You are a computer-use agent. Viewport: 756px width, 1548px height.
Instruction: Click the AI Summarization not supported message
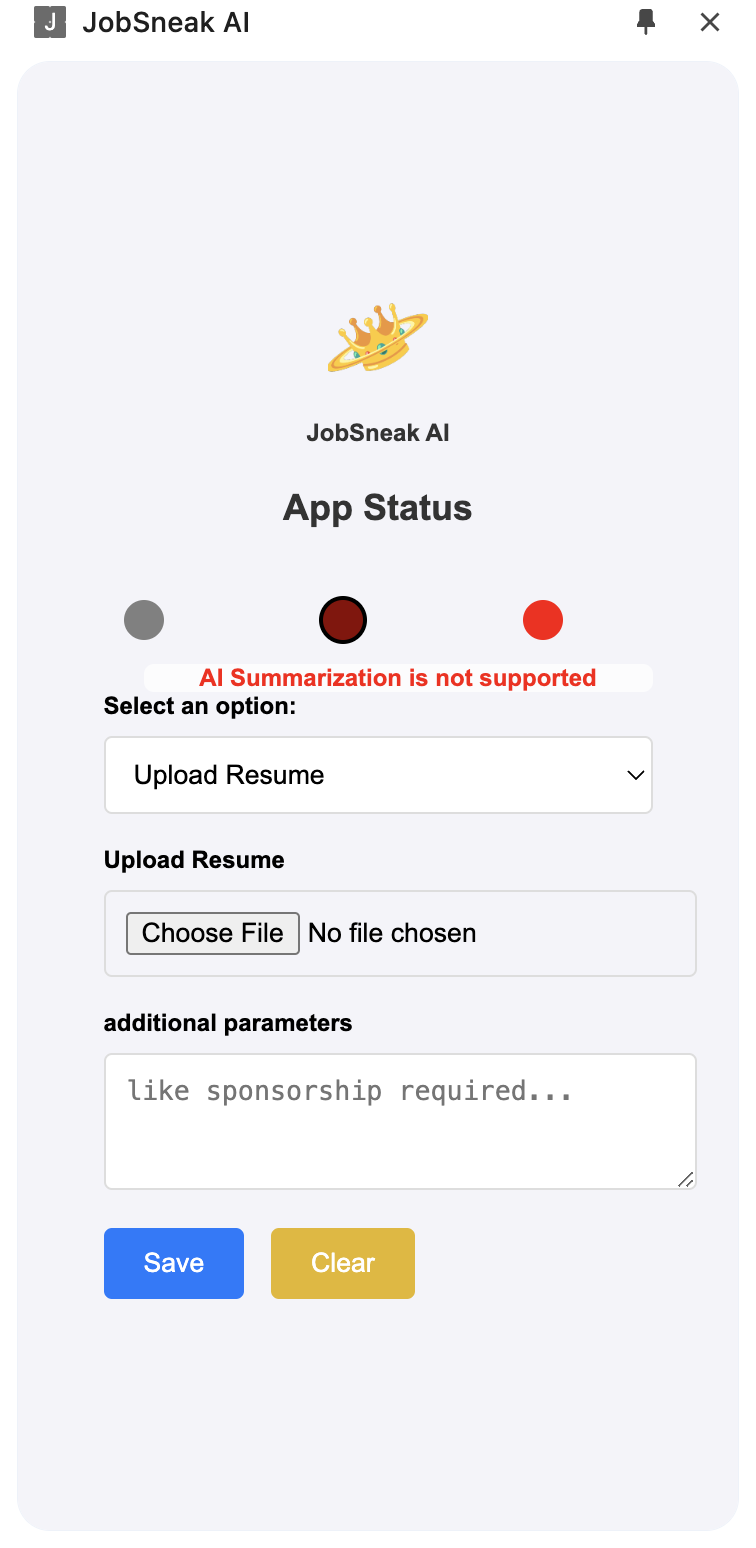(398, 678)
